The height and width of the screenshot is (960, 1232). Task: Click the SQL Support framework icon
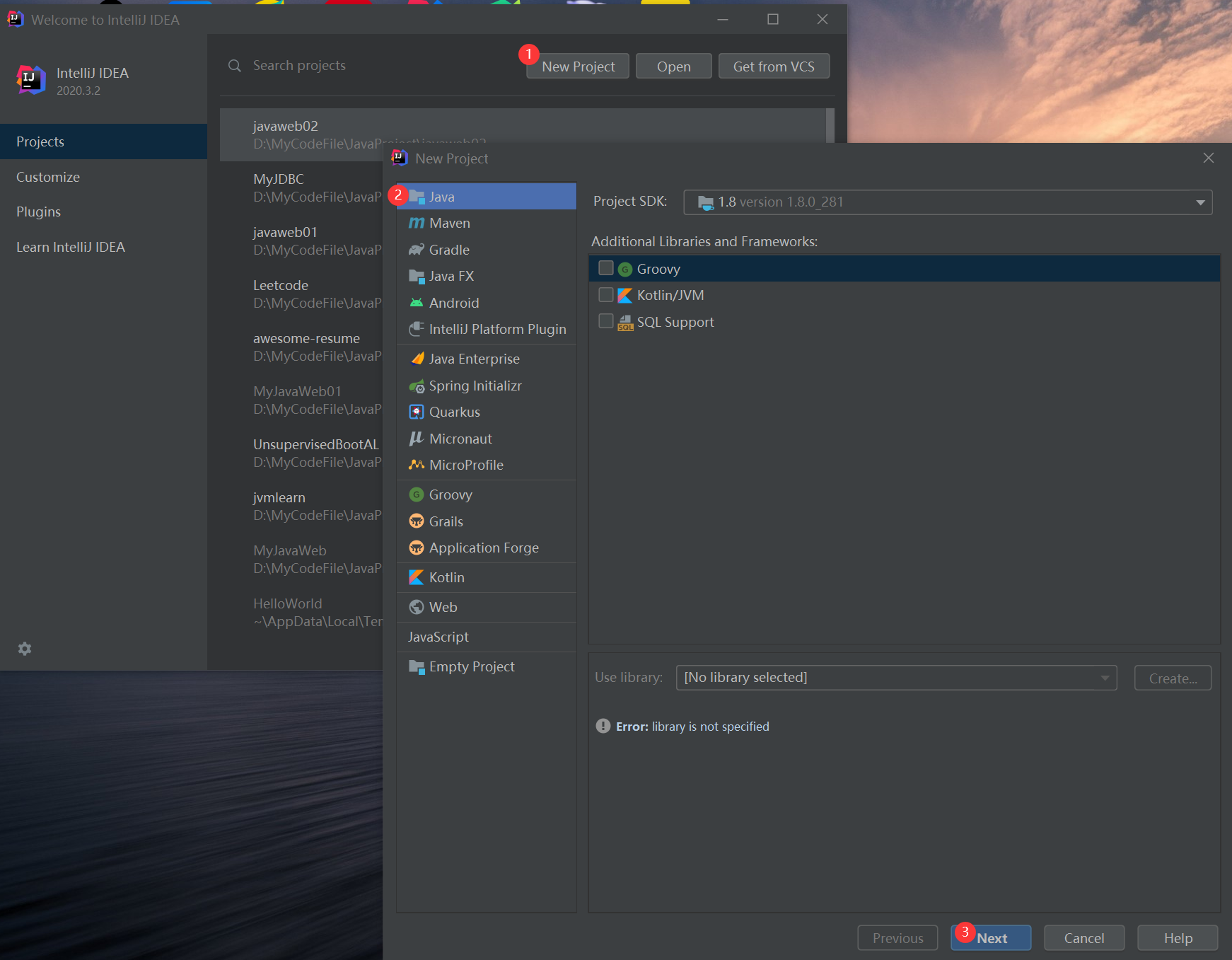pos(625,323)
